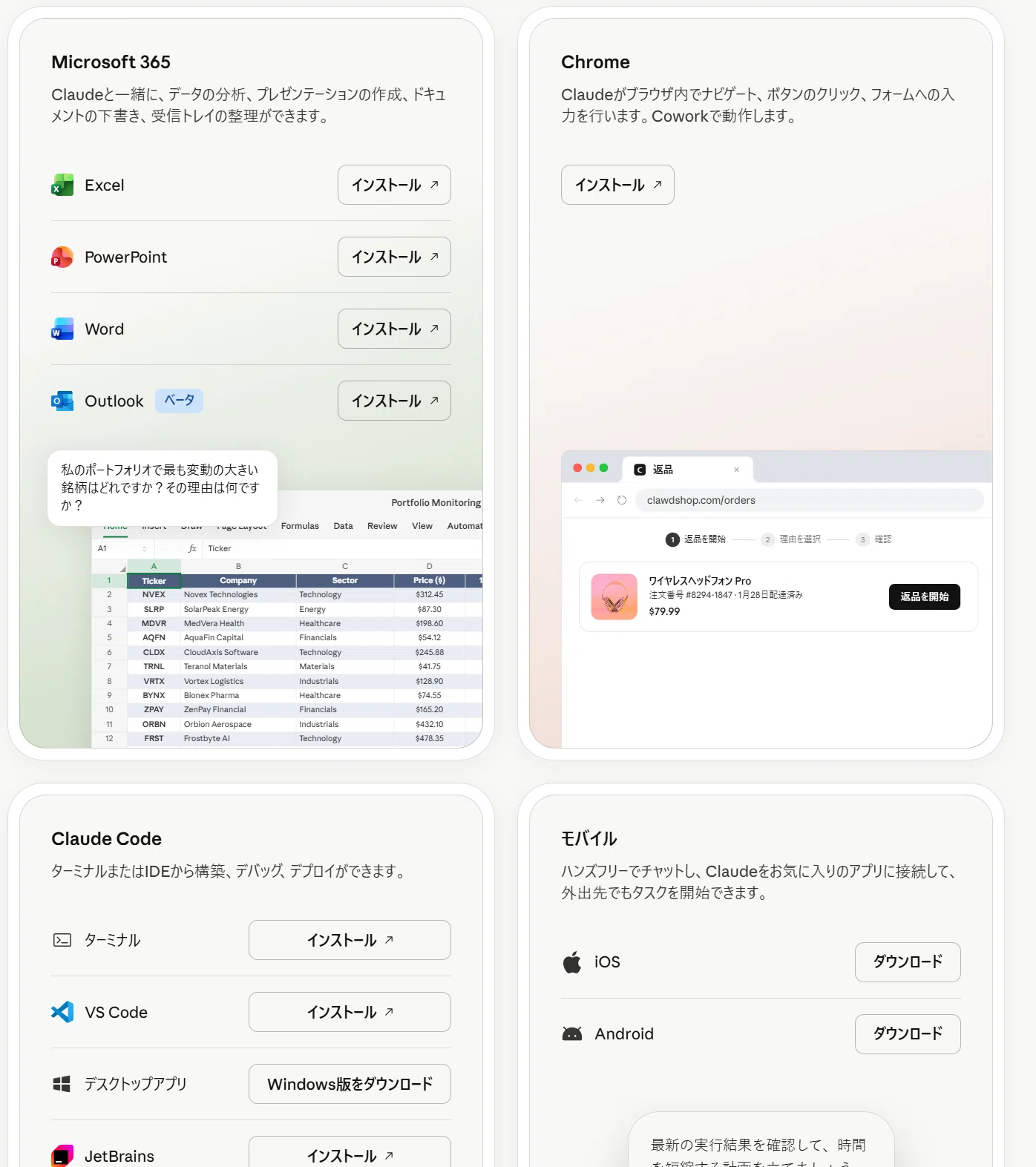Open the Review ribbon tab
The image size is (1036, 1167).
pos(382,526)
